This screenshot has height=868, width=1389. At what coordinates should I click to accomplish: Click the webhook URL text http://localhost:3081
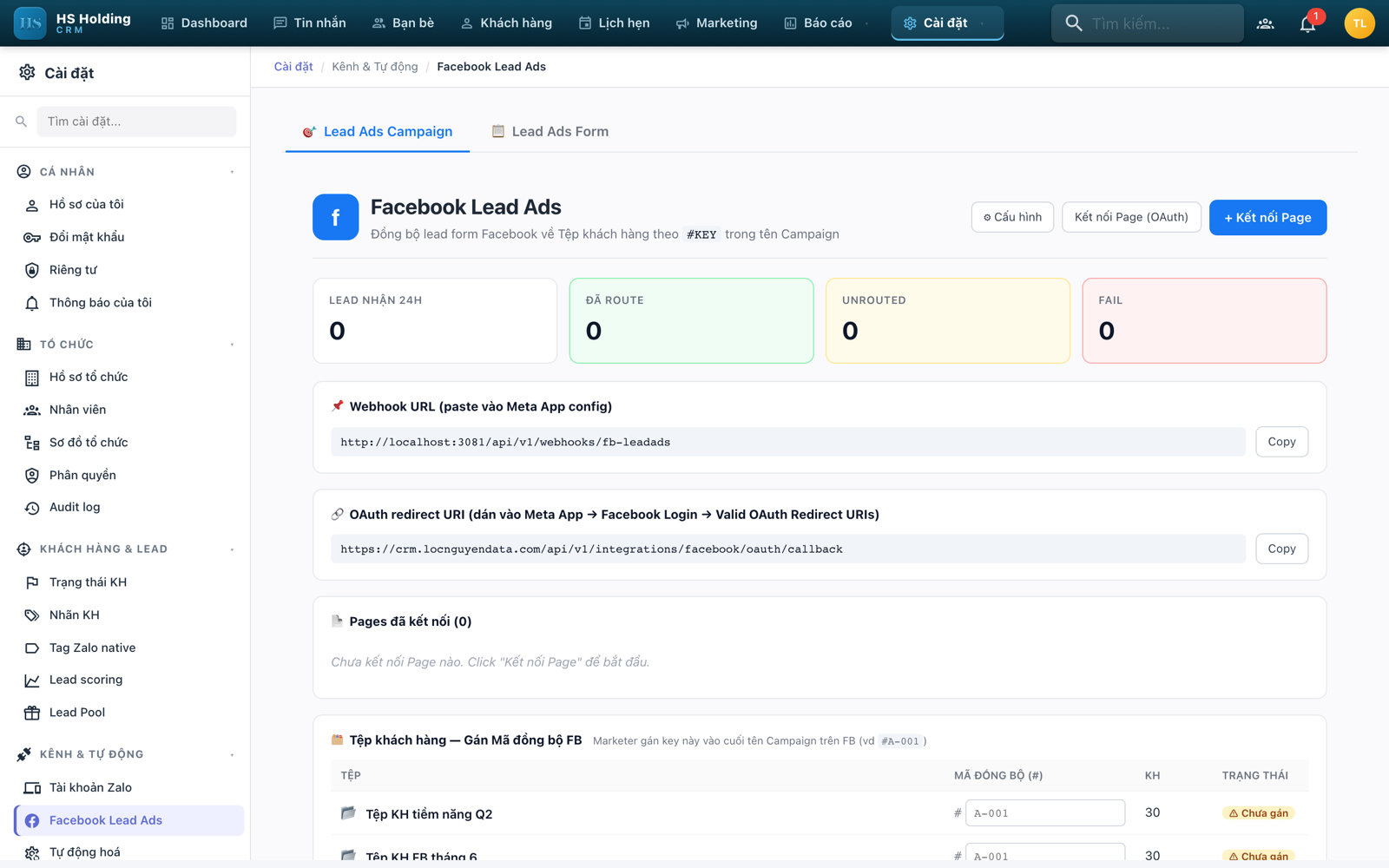tap(505, 443)
